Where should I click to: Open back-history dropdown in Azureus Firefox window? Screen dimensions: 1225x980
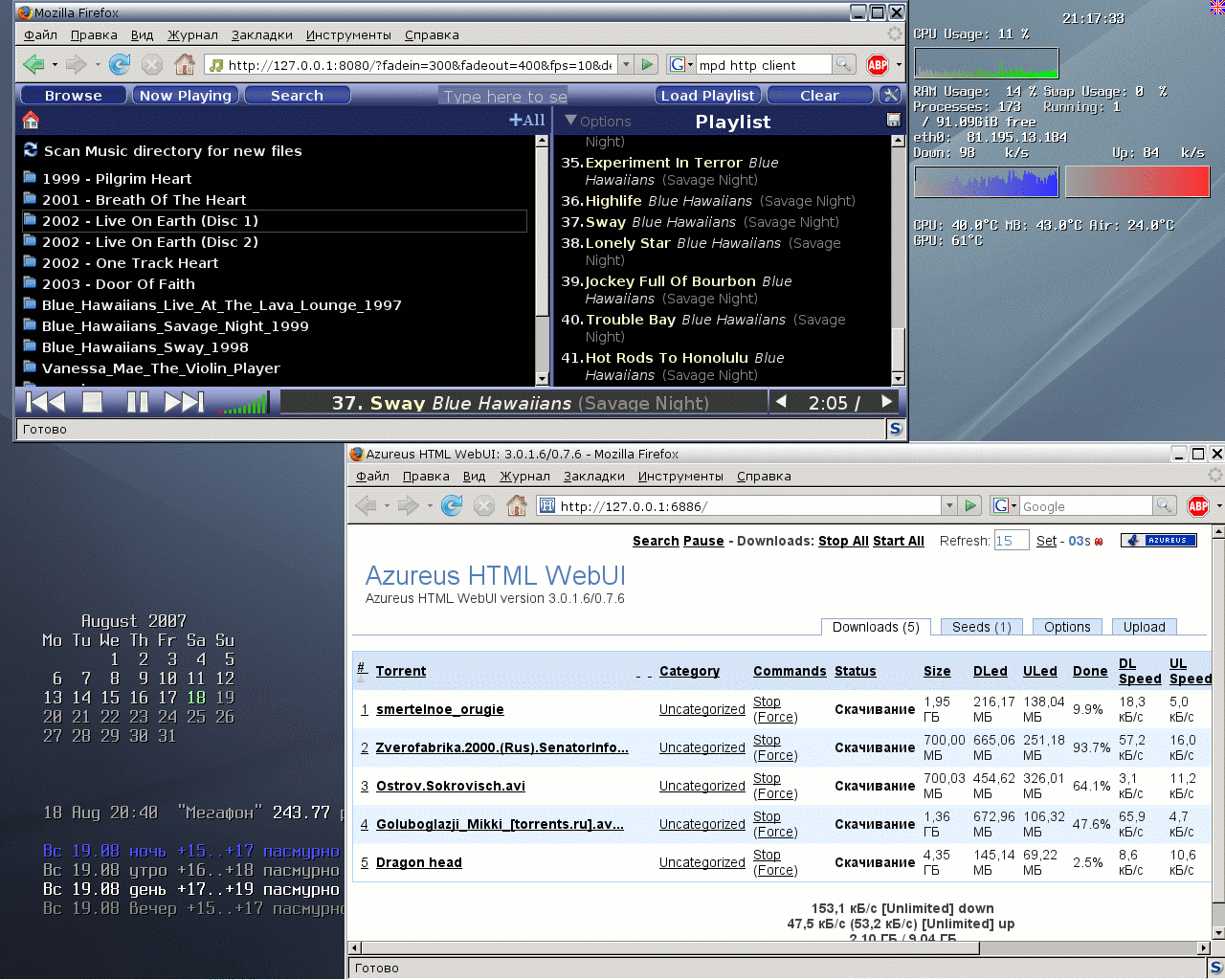[x=387, y=506]
